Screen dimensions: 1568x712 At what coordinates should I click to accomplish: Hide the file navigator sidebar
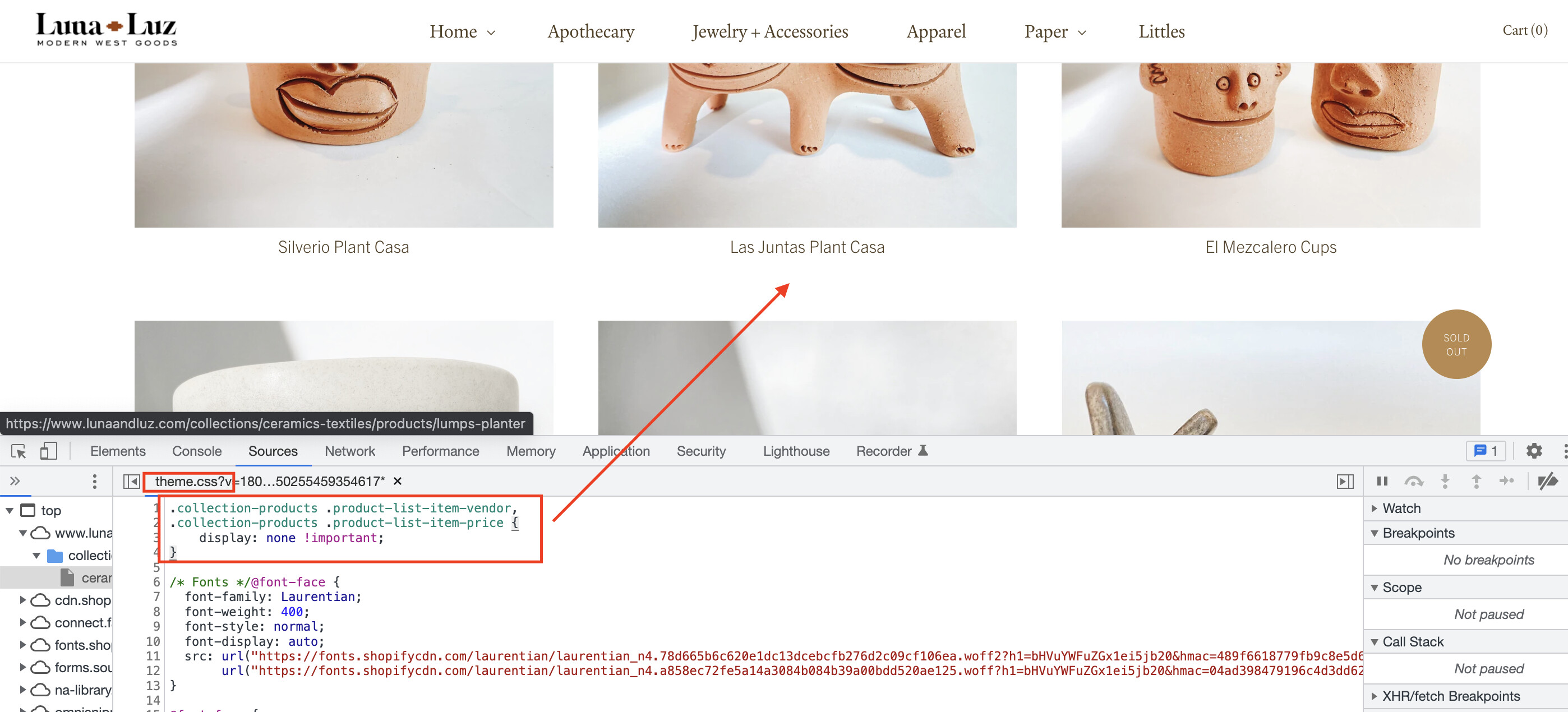tap(131, 482)
